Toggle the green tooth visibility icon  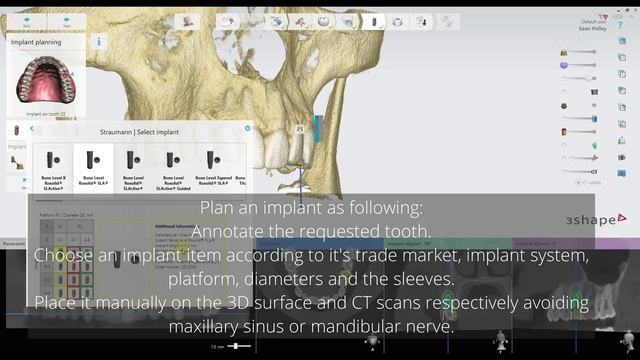coord(594,145)
